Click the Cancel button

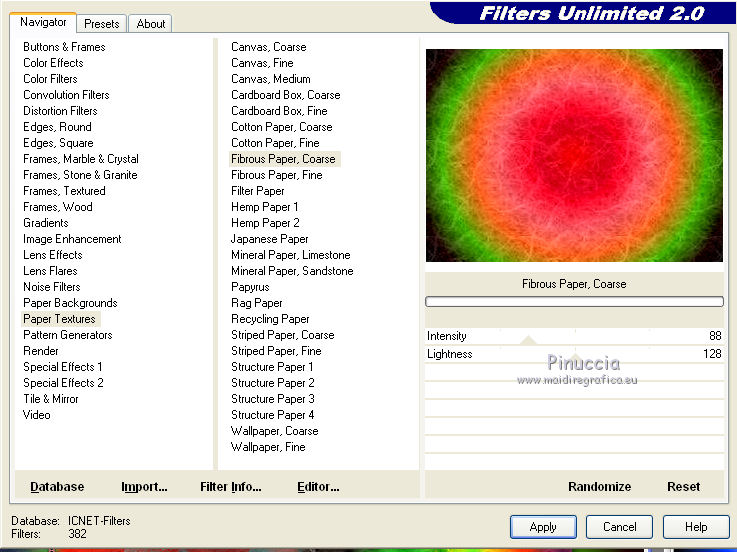click(619, 527)
